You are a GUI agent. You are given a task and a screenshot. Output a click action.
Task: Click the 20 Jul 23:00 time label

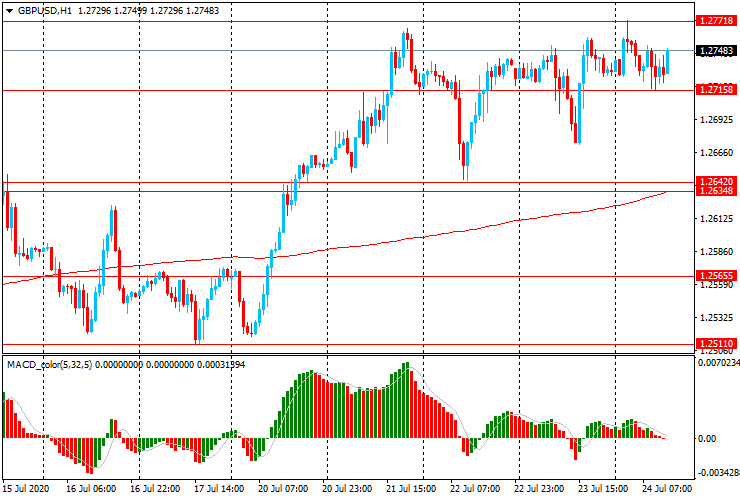(347, 488)
